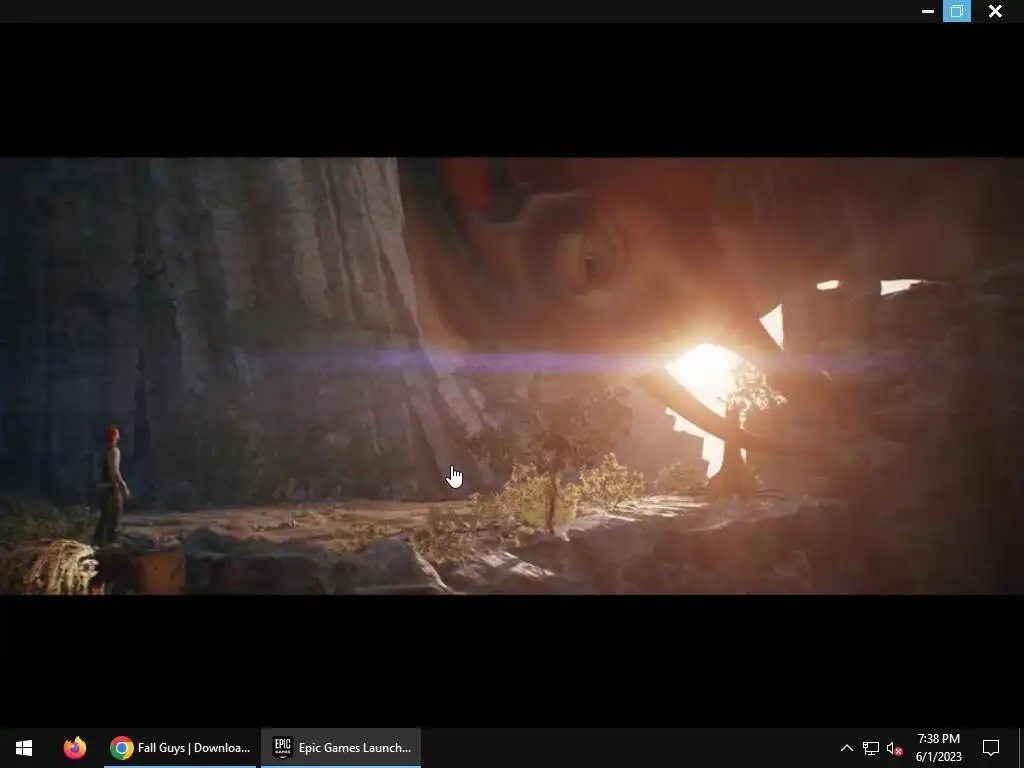The width and height of the screenshot is (1024, 768).
Task: Open the notification action center
Action: [991, 748]
